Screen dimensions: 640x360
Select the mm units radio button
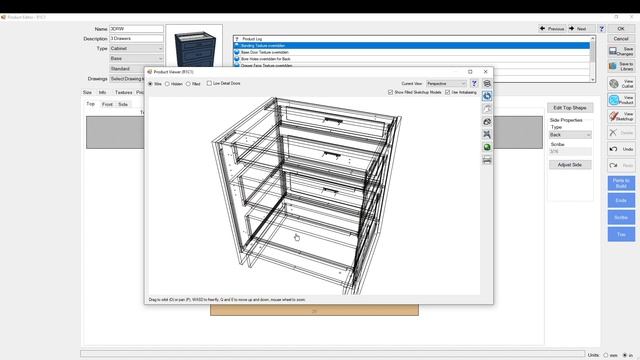click(606, 355)
